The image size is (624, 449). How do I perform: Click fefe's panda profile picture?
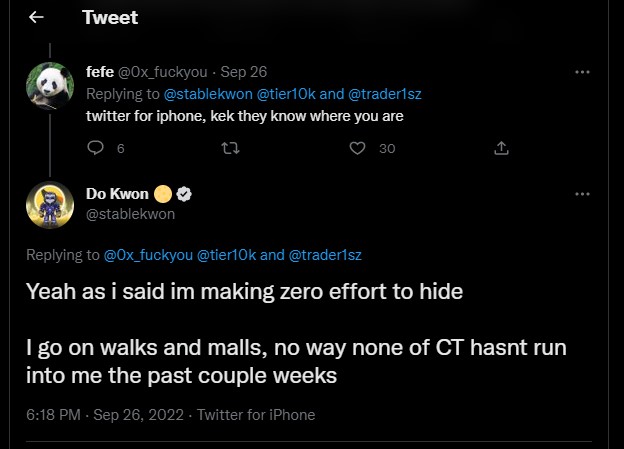point(49,86)
